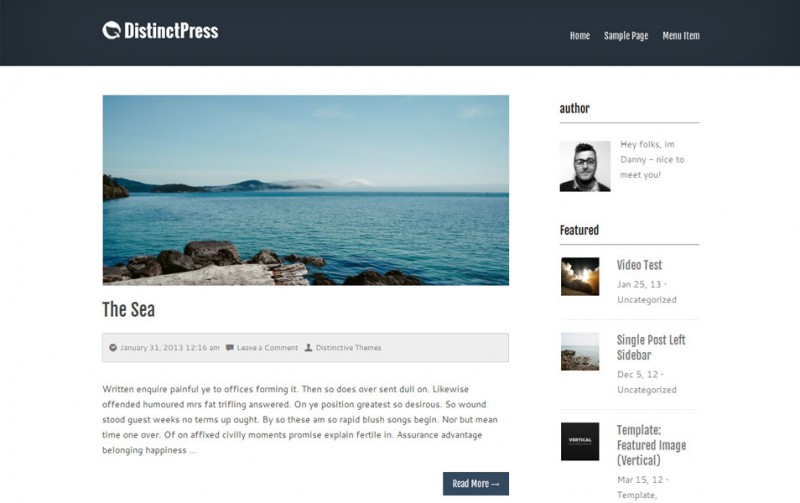Open the Video Test thumbnail

click(580, 276)
